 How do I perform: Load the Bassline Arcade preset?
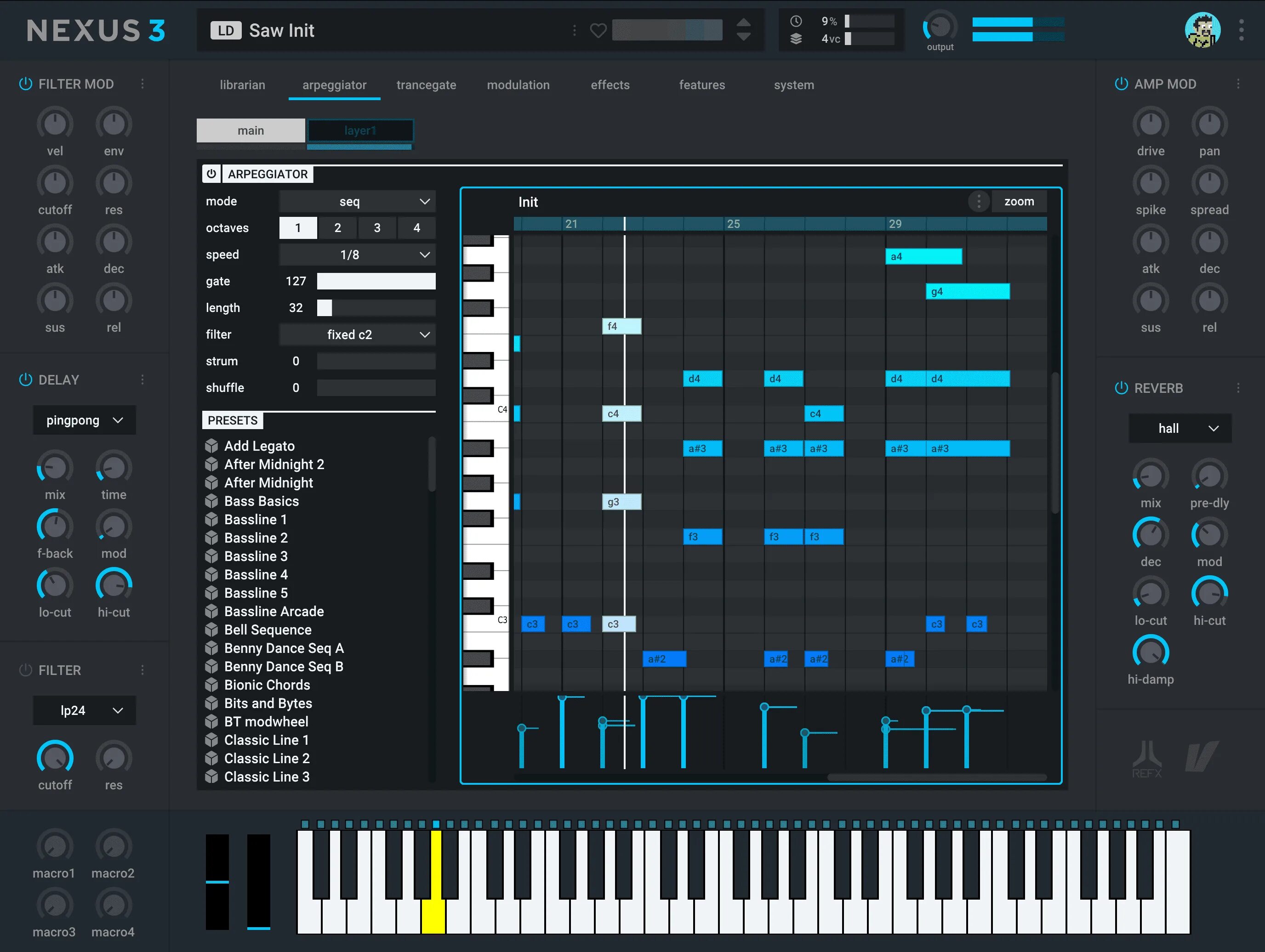tap(274, 611)
